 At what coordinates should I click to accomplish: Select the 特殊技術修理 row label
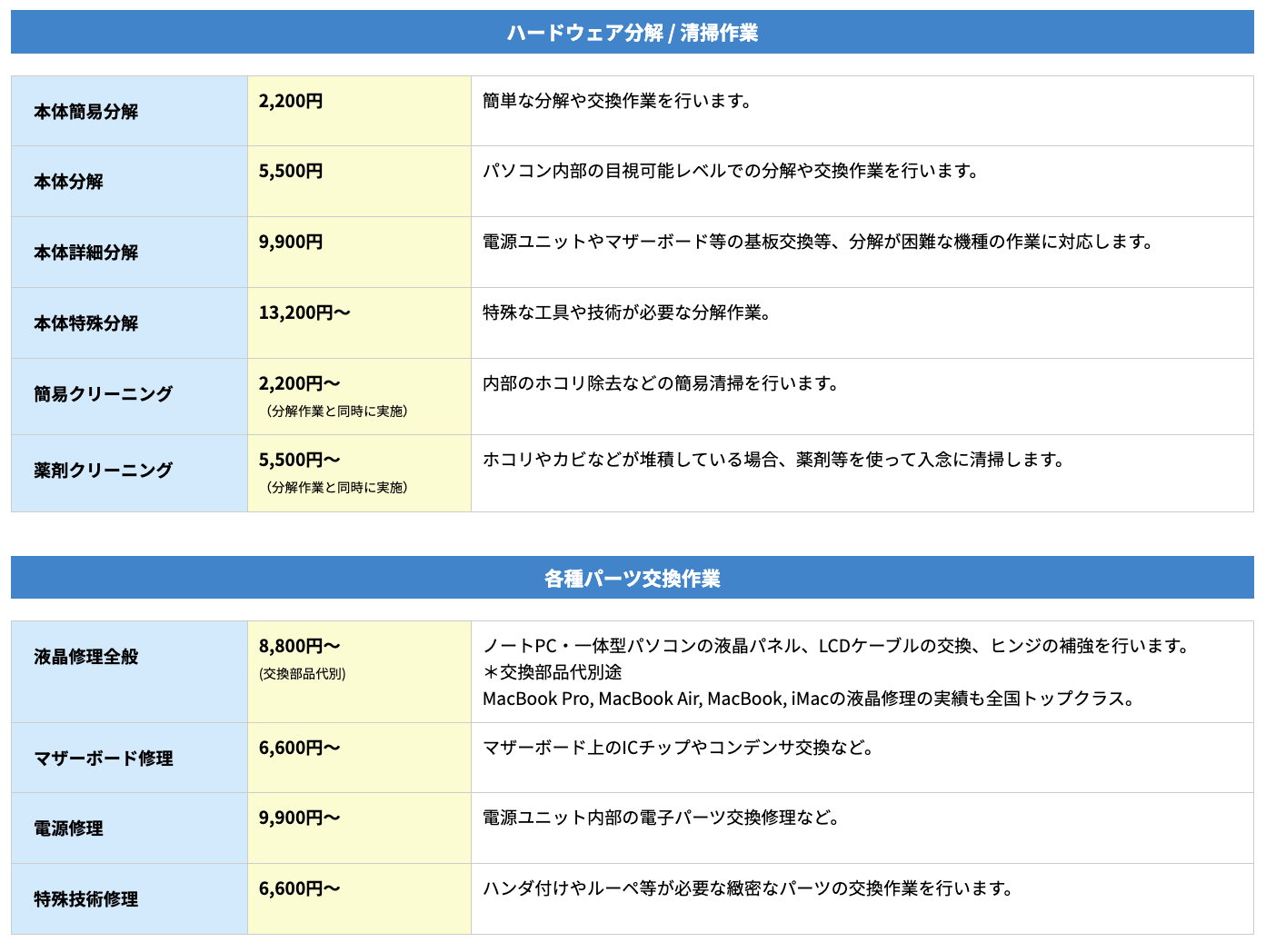point(86,899)
